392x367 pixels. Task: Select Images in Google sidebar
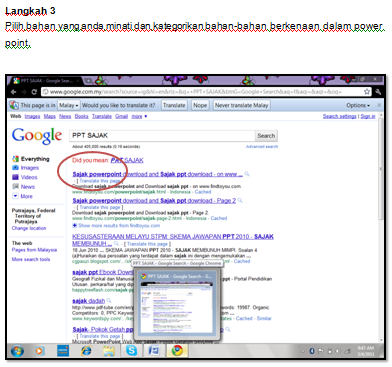pos(30,168)
